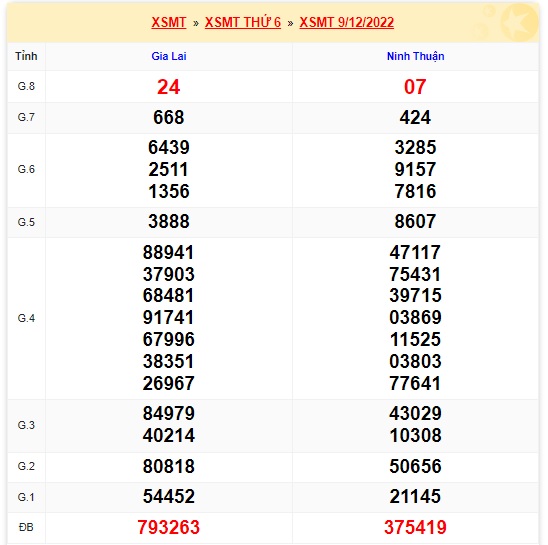Select G.4 number 37903
The height and width of the screenshot is (545, 548).
point(168,274)
